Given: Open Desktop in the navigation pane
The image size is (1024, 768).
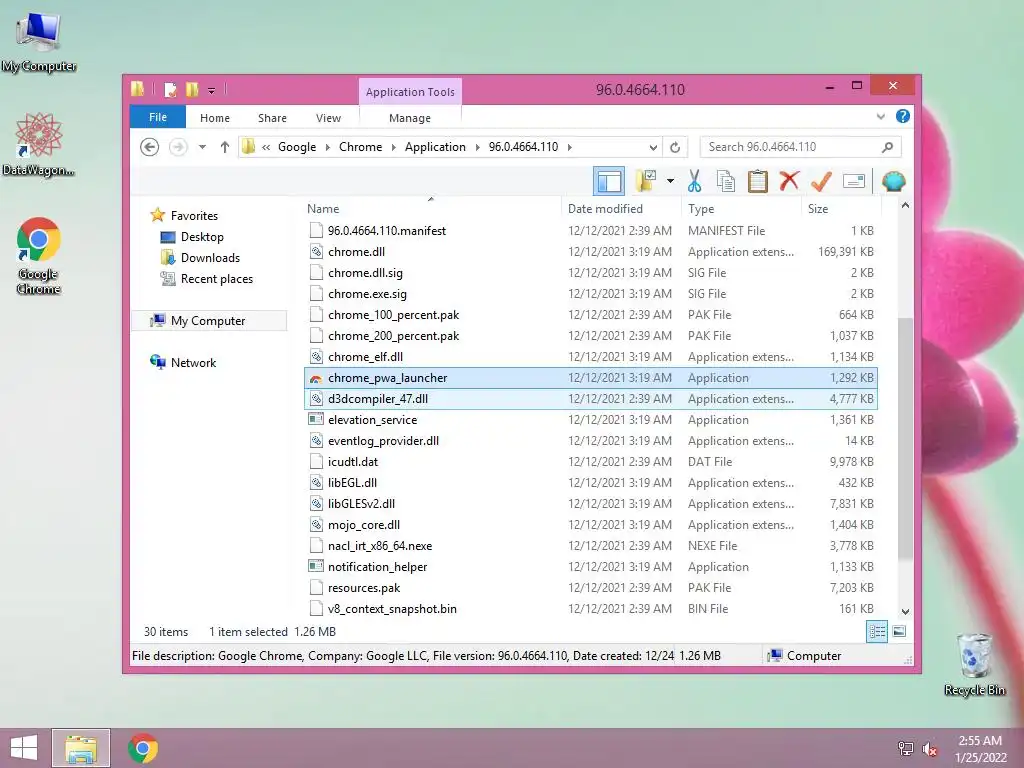Looking at the screenshot, I should point(202,236).
